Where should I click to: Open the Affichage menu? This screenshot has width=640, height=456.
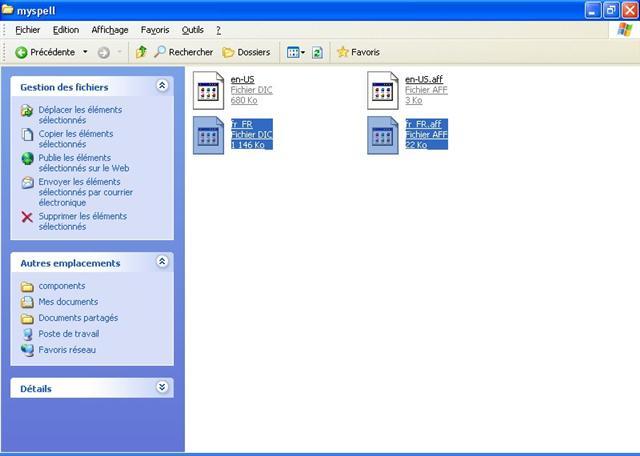(x=110, y=30)
